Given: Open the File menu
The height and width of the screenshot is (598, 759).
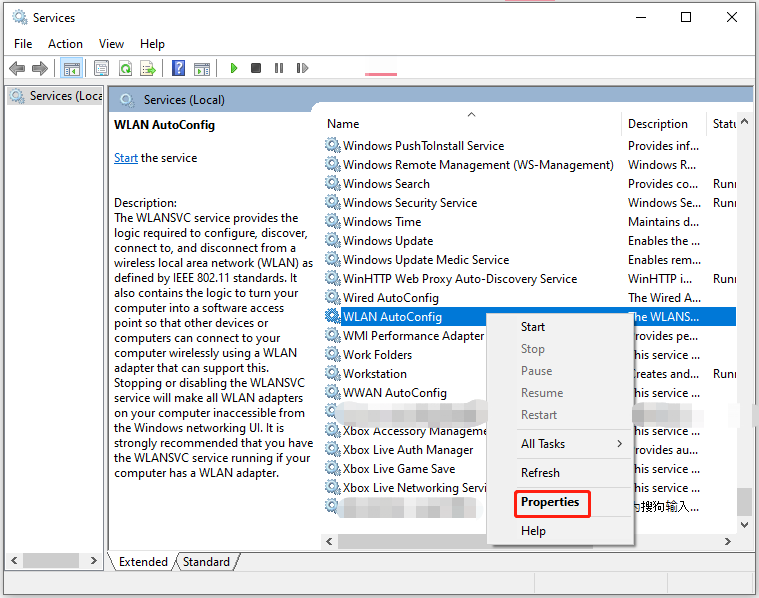Looking at the screenshot, I should [23, 44].
